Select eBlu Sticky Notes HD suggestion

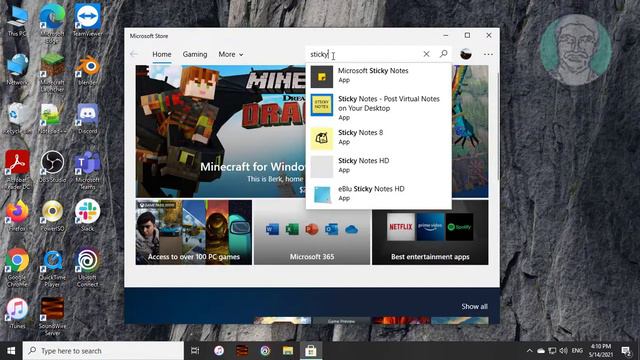click(x=378, y=193)
